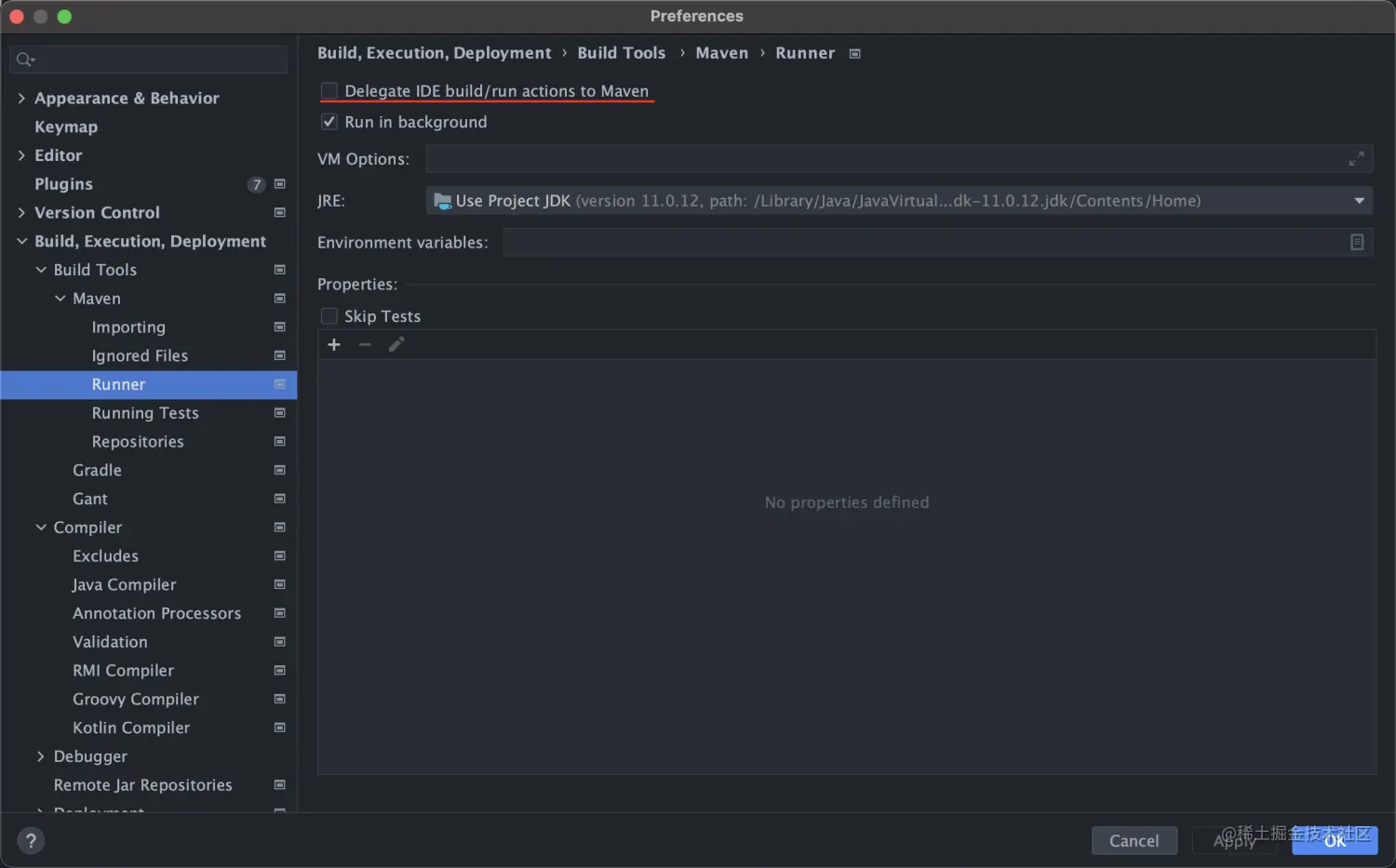The image size is (1396, 868).
Task: Expand the Debugger node
Action: 41,757
